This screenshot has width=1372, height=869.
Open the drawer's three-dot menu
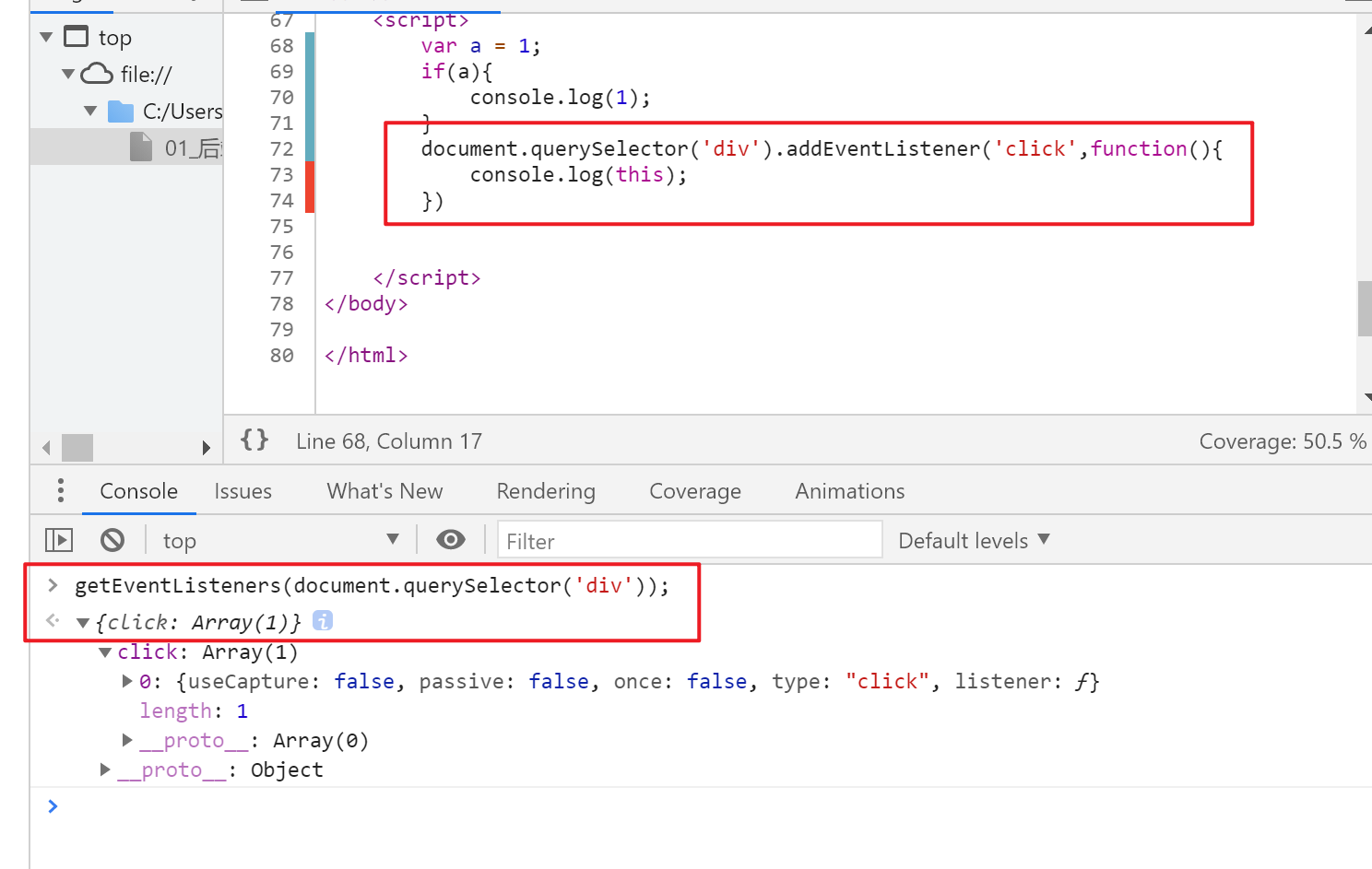point(61,490)
